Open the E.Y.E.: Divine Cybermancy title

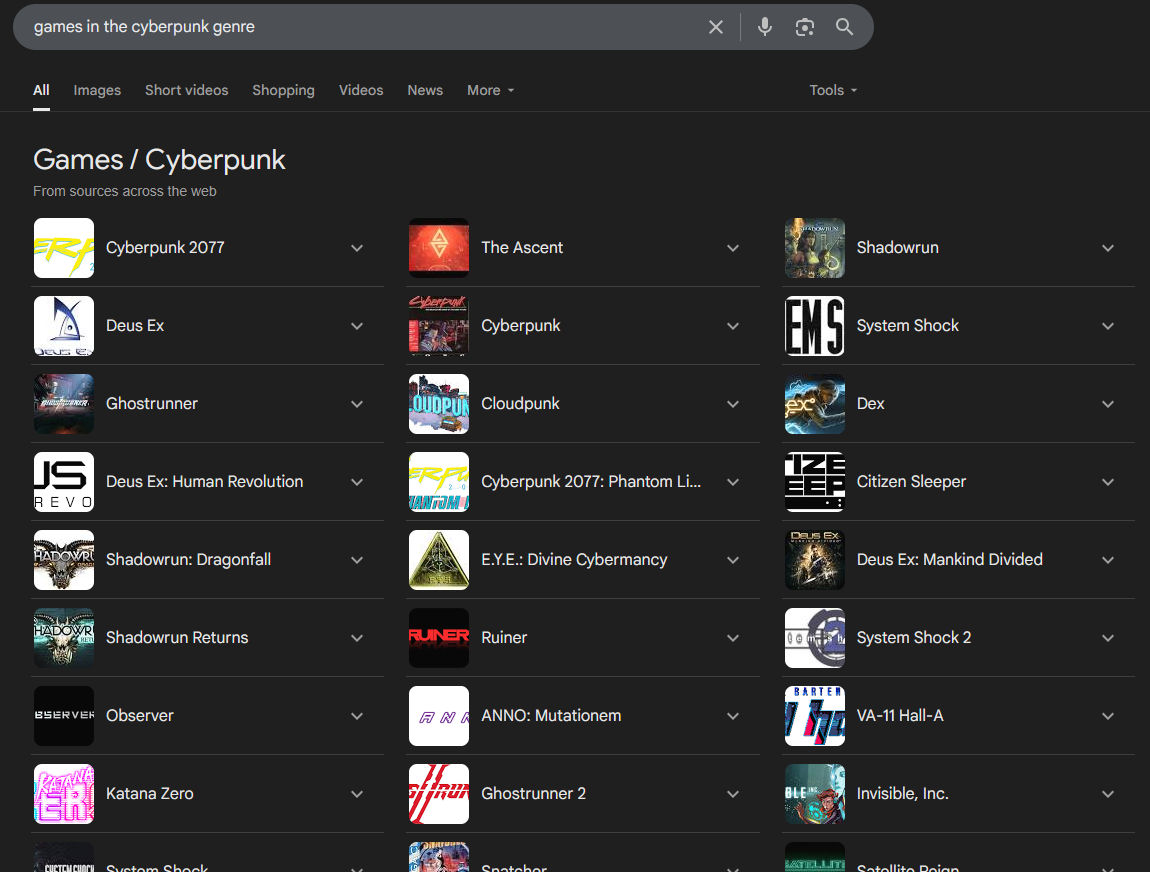click(x=574, y=560)
